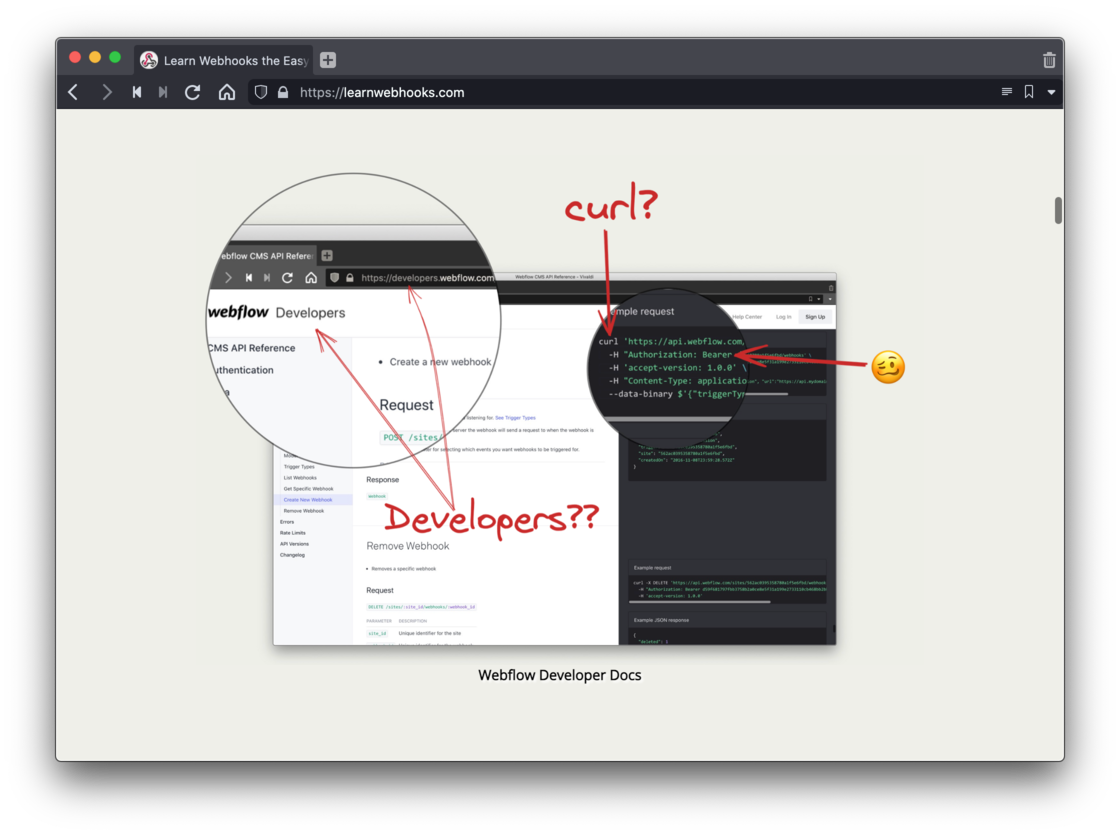Minimize the window with yellow button
The image size is (1120, 835).
[x=94, y=57]
